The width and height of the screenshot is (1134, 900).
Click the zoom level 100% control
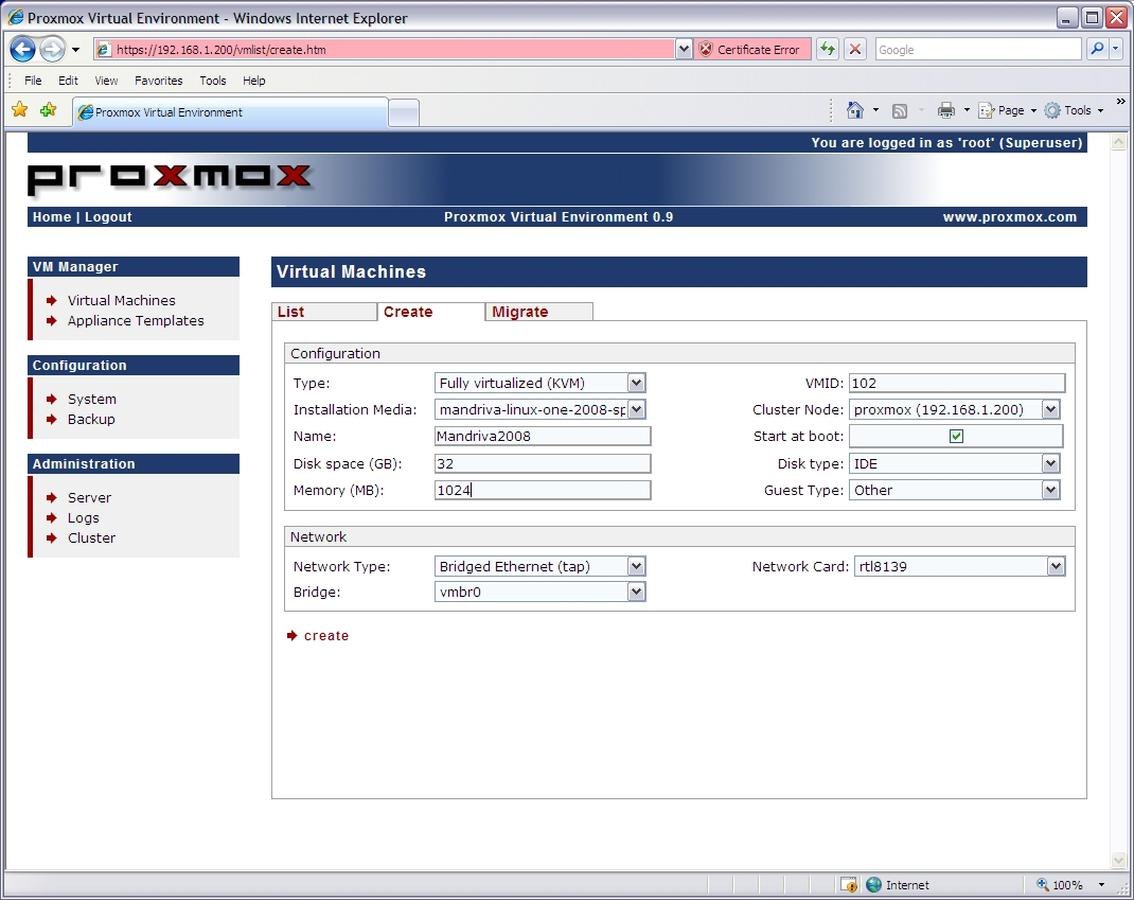coord(1070,885)
